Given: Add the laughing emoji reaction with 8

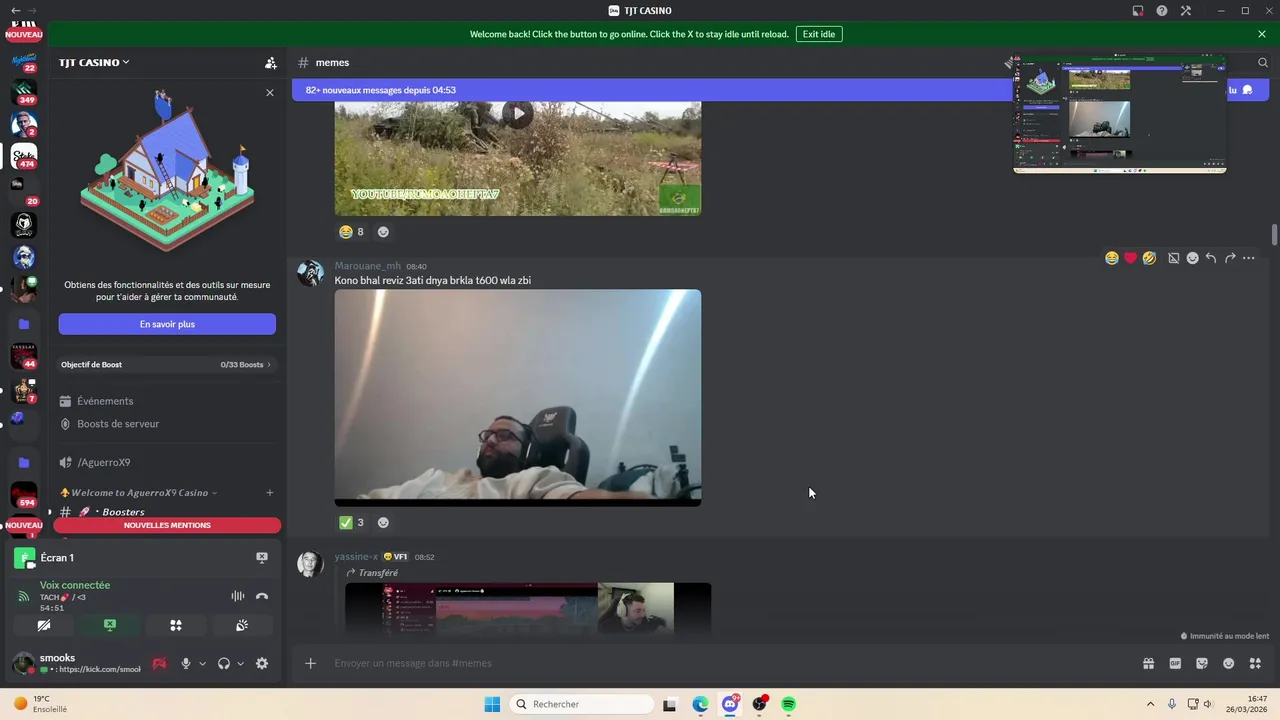Looking at the screenshot, I should (351, 231).
